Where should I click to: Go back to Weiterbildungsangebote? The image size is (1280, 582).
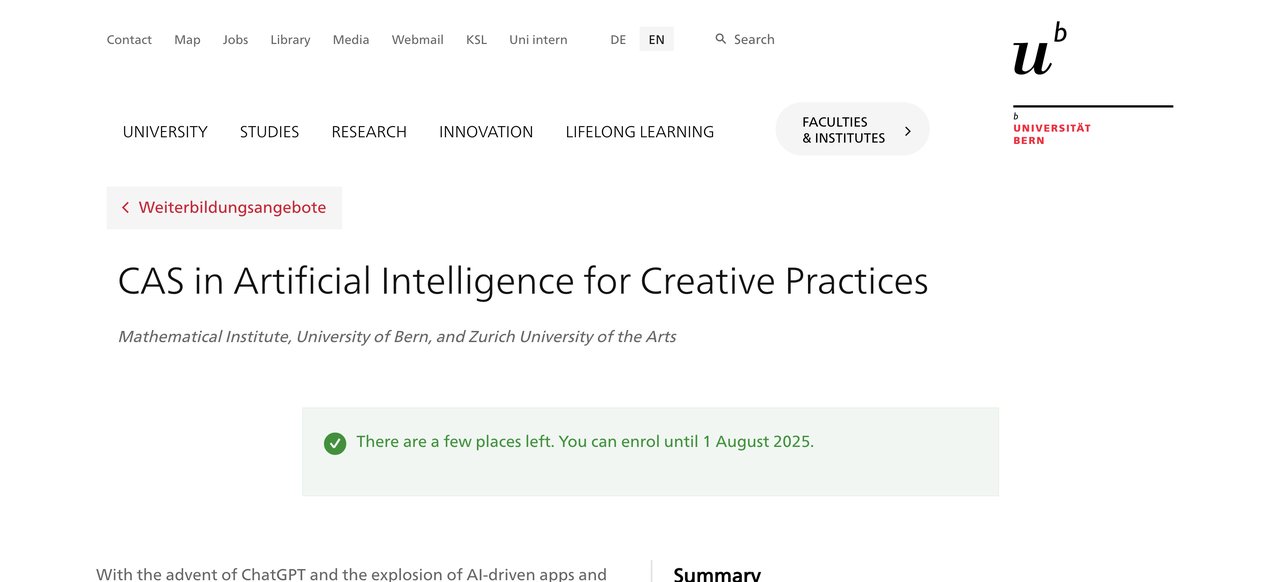coord(232,207)
